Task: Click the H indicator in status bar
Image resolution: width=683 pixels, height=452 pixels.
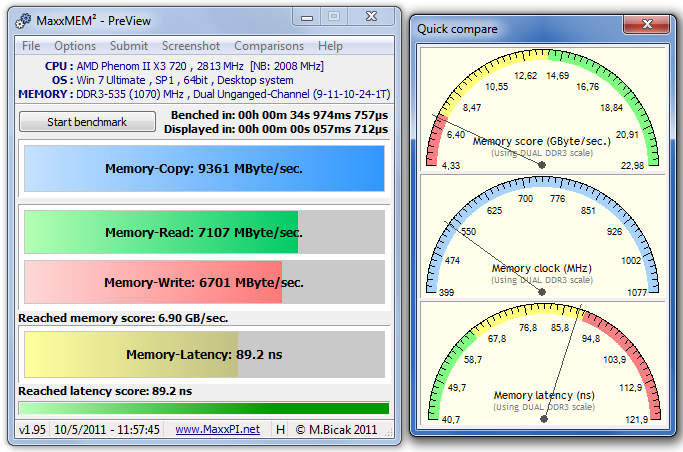Action: pyautogui.click(x=281, y=429)
